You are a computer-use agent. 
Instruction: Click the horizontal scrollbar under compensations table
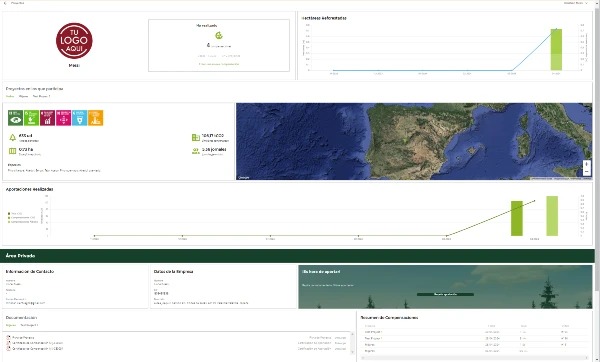[474, 358]
